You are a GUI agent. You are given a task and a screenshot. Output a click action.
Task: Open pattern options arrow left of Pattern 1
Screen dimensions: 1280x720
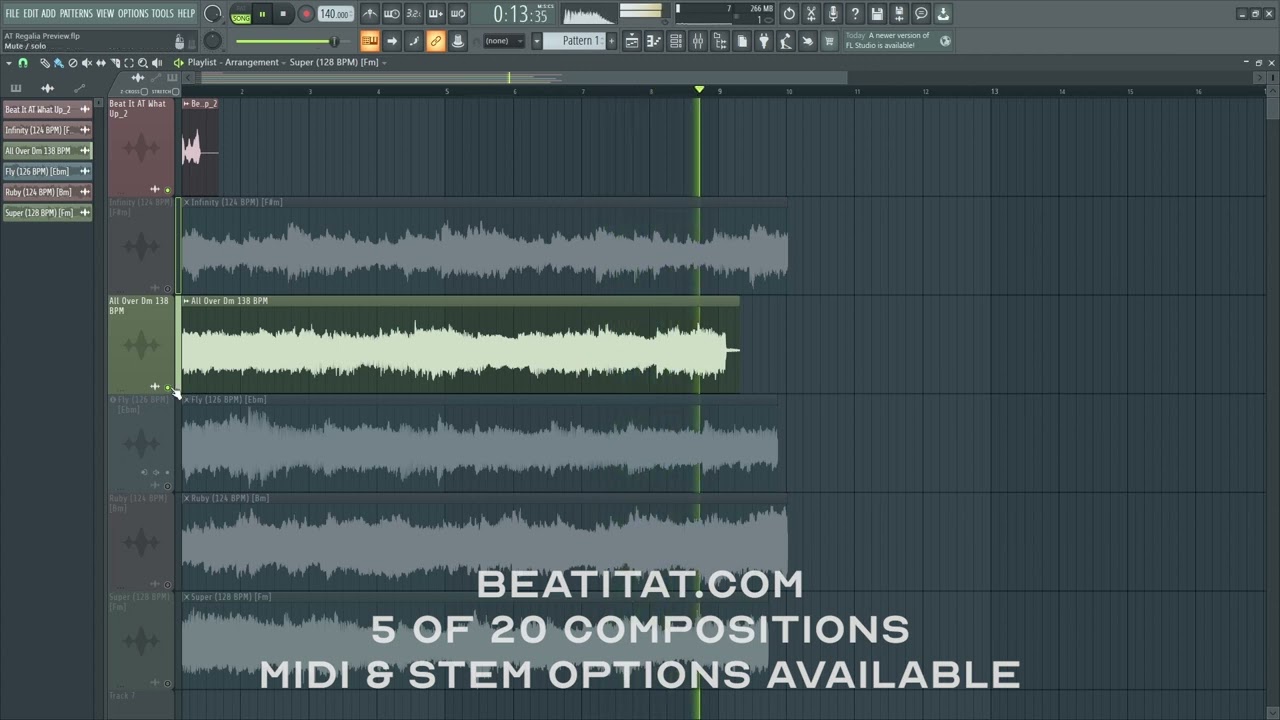[536, 41]
